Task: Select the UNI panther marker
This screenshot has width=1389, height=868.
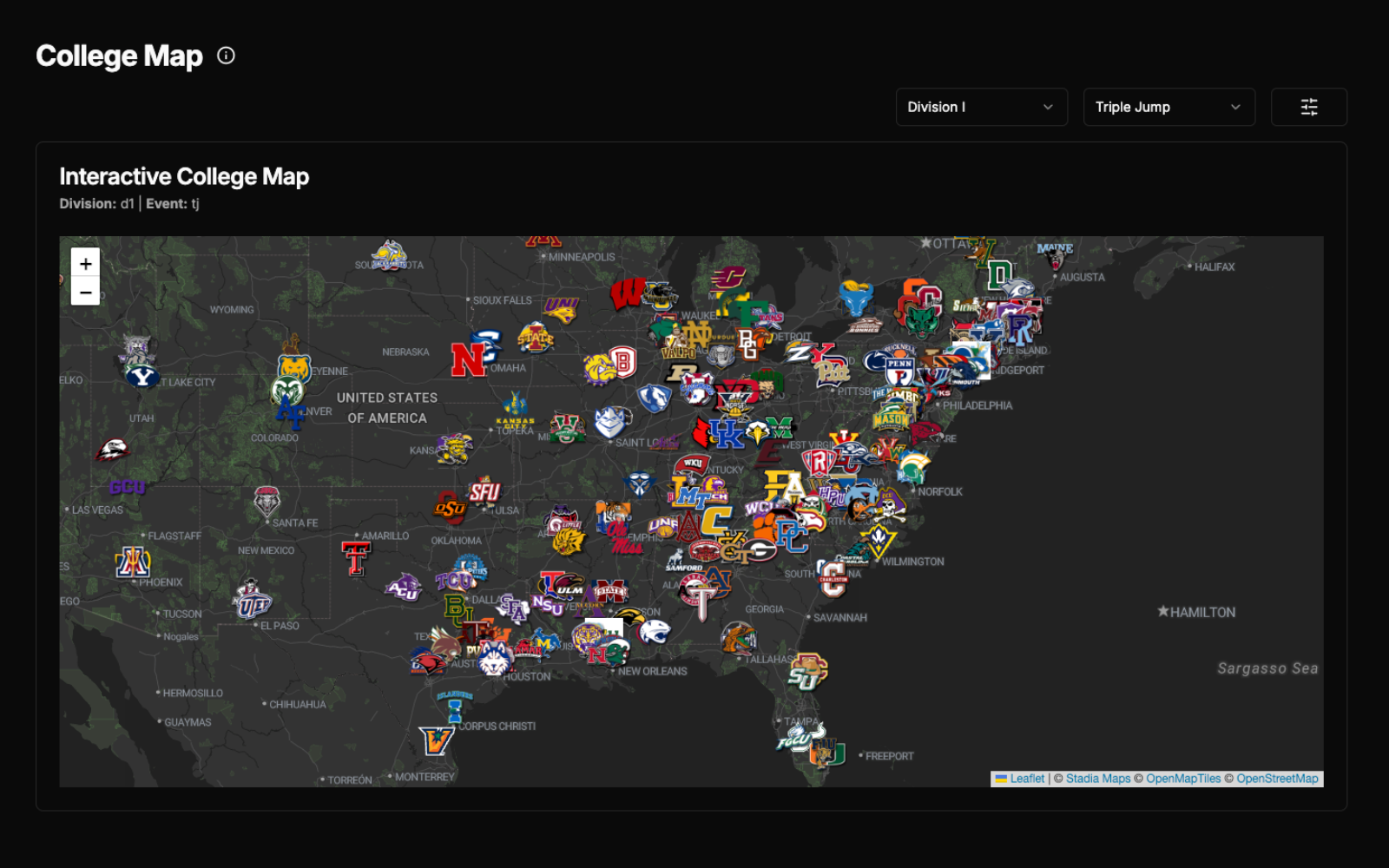Action: (561, 309)
